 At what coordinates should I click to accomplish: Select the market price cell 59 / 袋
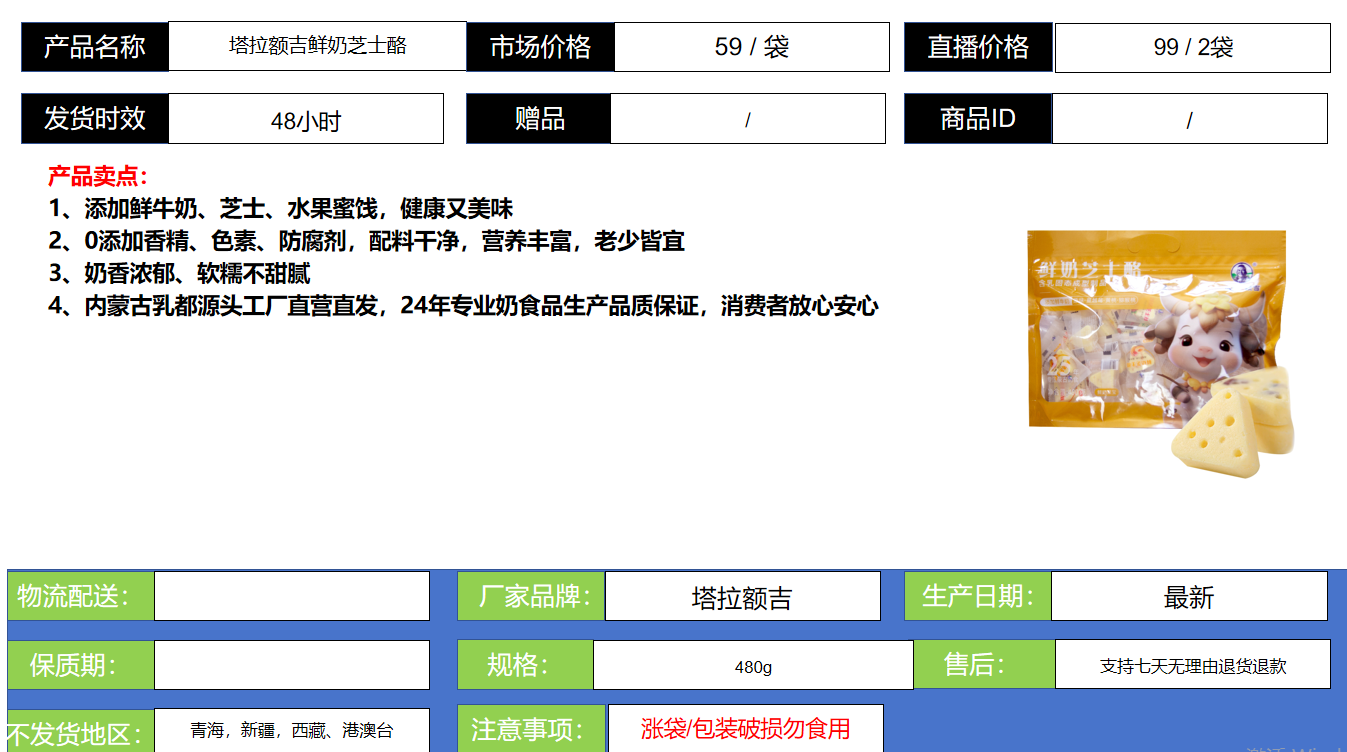click(x=751, y=47)
